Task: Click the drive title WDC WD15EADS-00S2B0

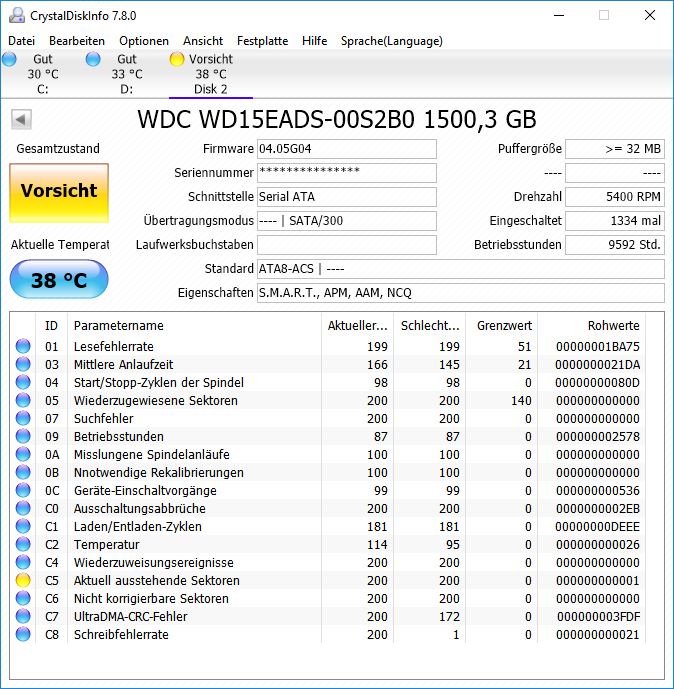Action: pyautogui.click(x=276, y=119)
